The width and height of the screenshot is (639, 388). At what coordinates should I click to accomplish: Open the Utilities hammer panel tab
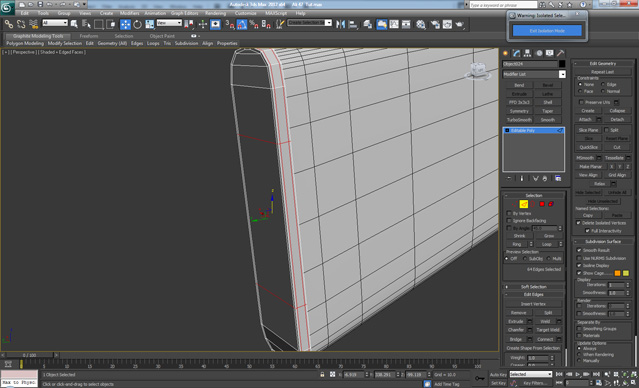tap(561, 53)
